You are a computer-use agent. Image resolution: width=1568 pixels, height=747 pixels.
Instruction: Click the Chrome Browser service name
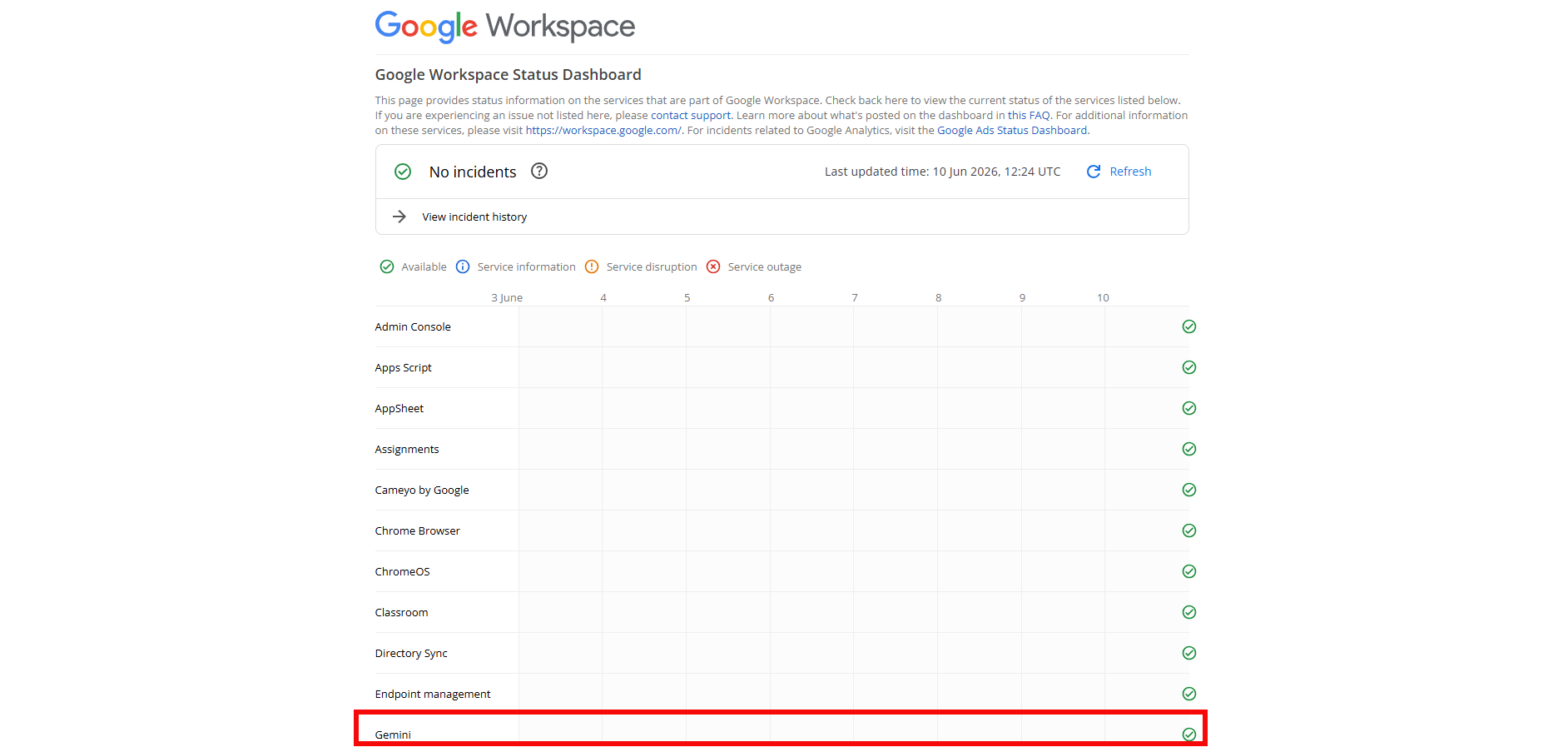(x=418, y=530)
